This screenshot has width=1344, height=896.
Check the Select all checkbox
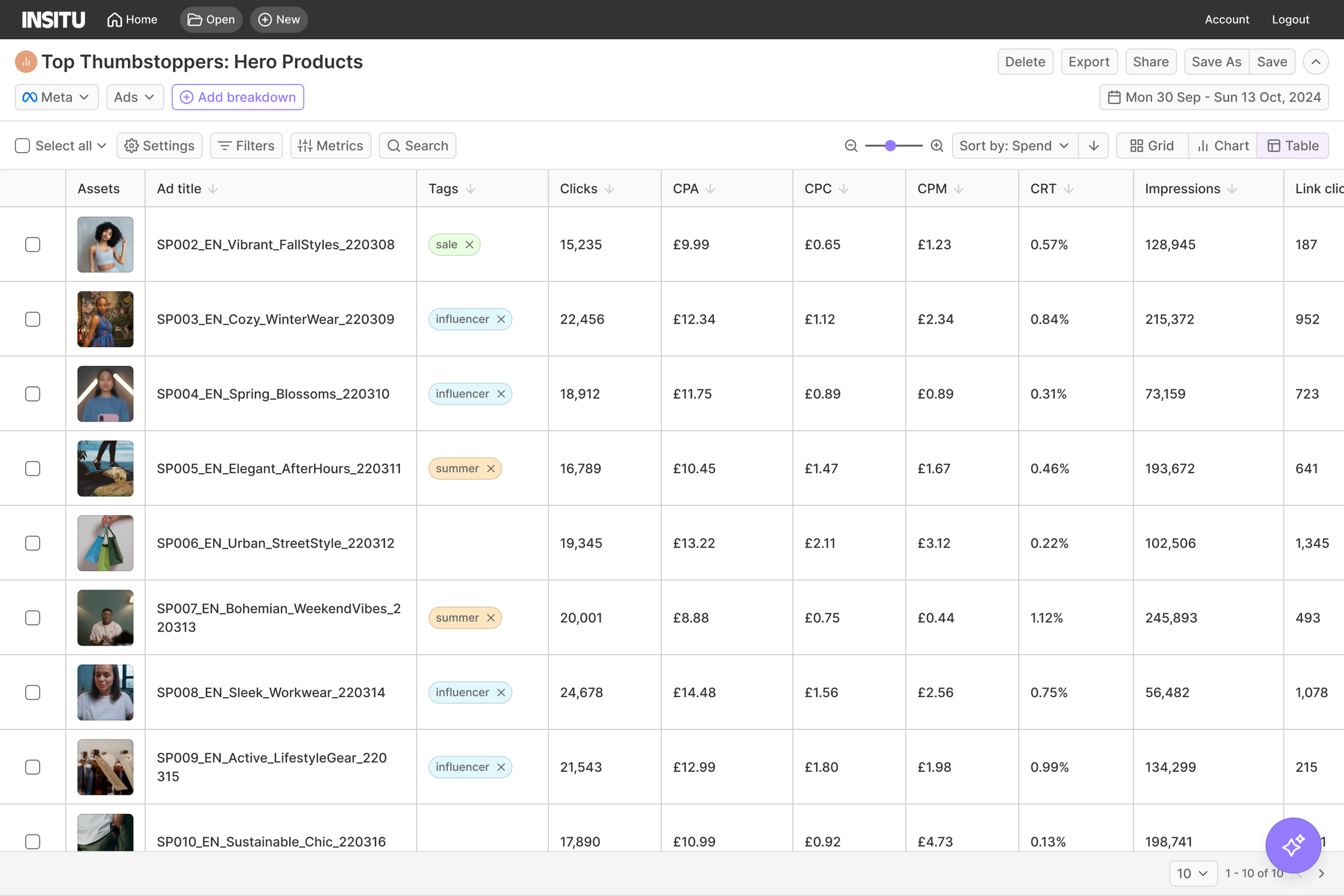pyautogui.click(x=22, y=146)
